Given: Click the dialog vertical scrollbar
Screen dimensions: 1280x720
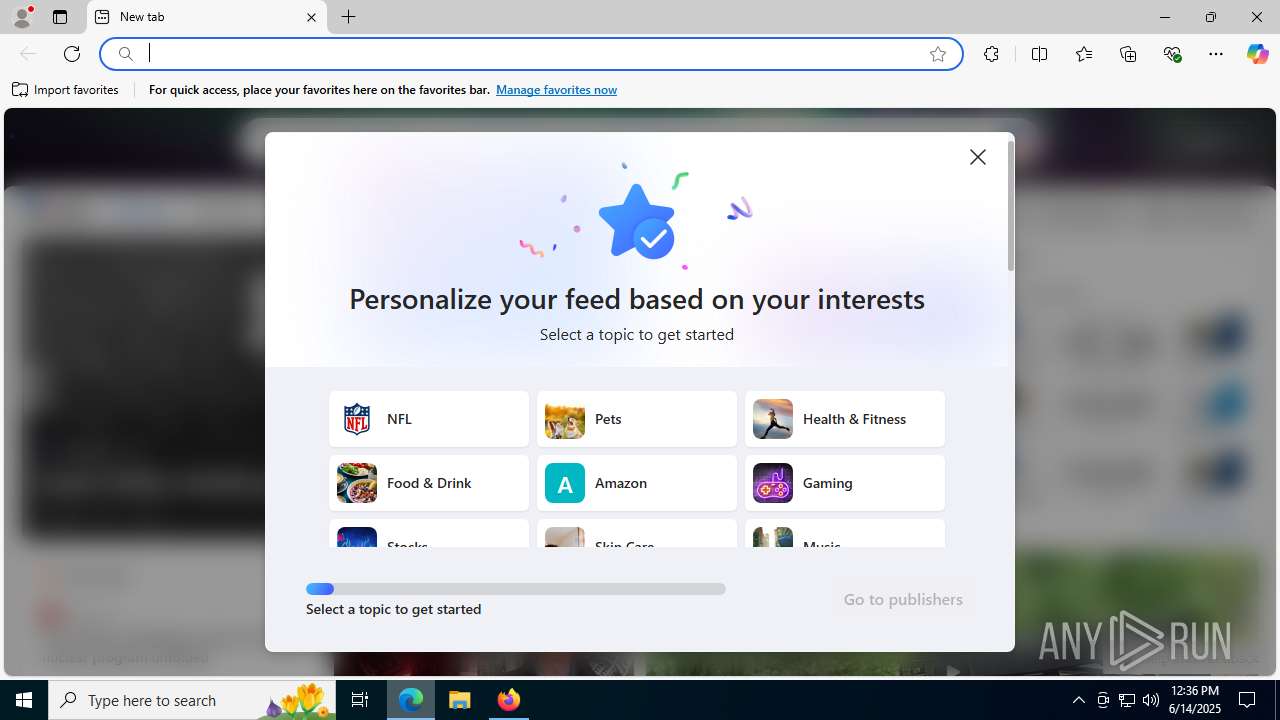Looking at the screenshot, I should click(x=1011, y=206).
